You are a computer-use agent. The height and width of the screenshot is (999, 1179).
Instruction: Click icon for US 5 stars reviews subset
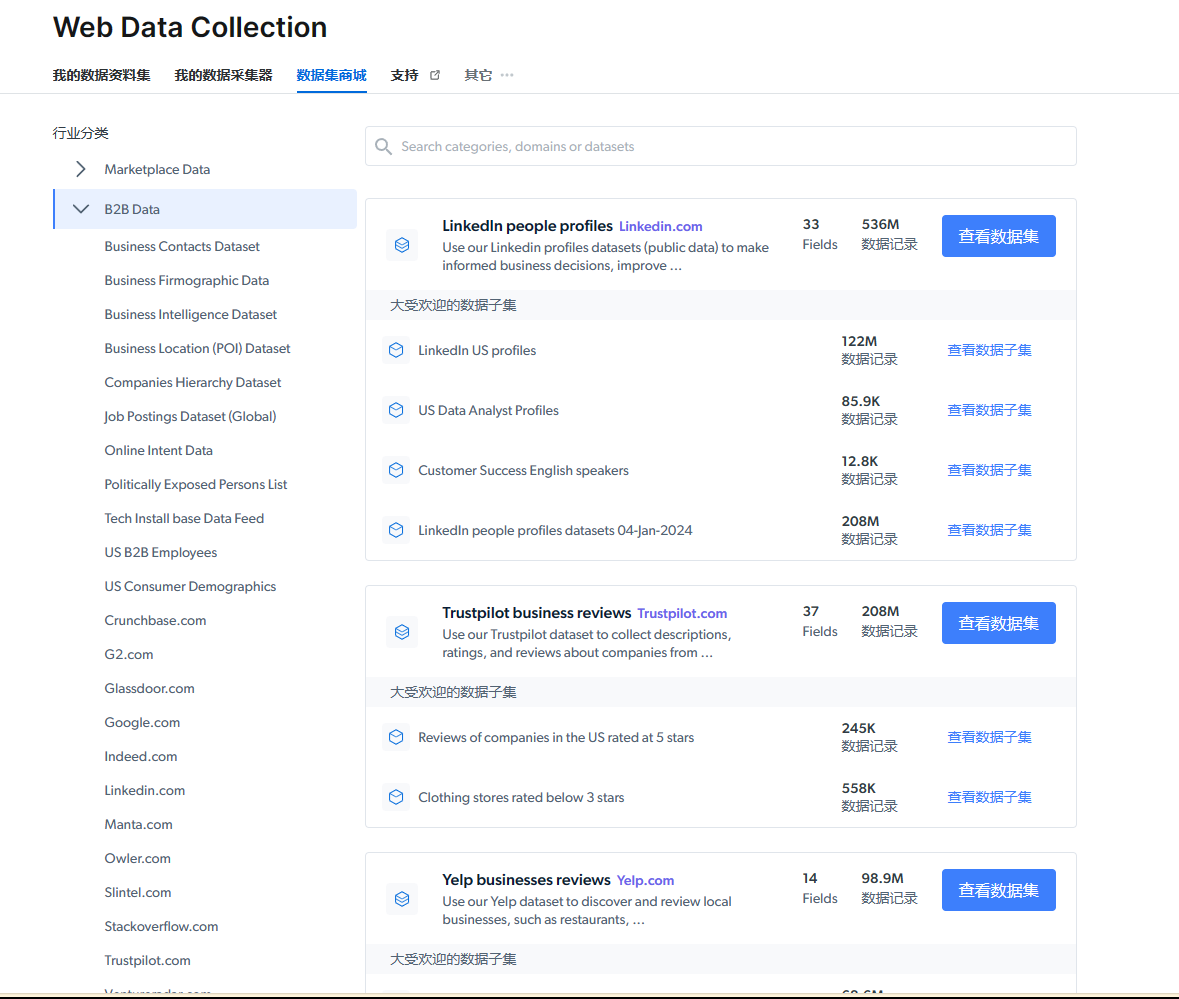(x=396, y=737)
